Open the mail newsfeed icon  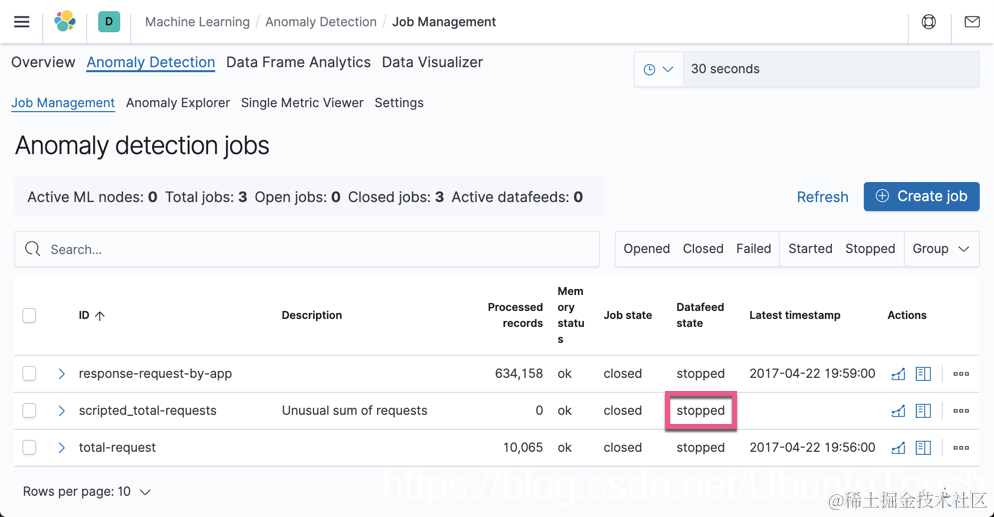click(x=972, y=22)
